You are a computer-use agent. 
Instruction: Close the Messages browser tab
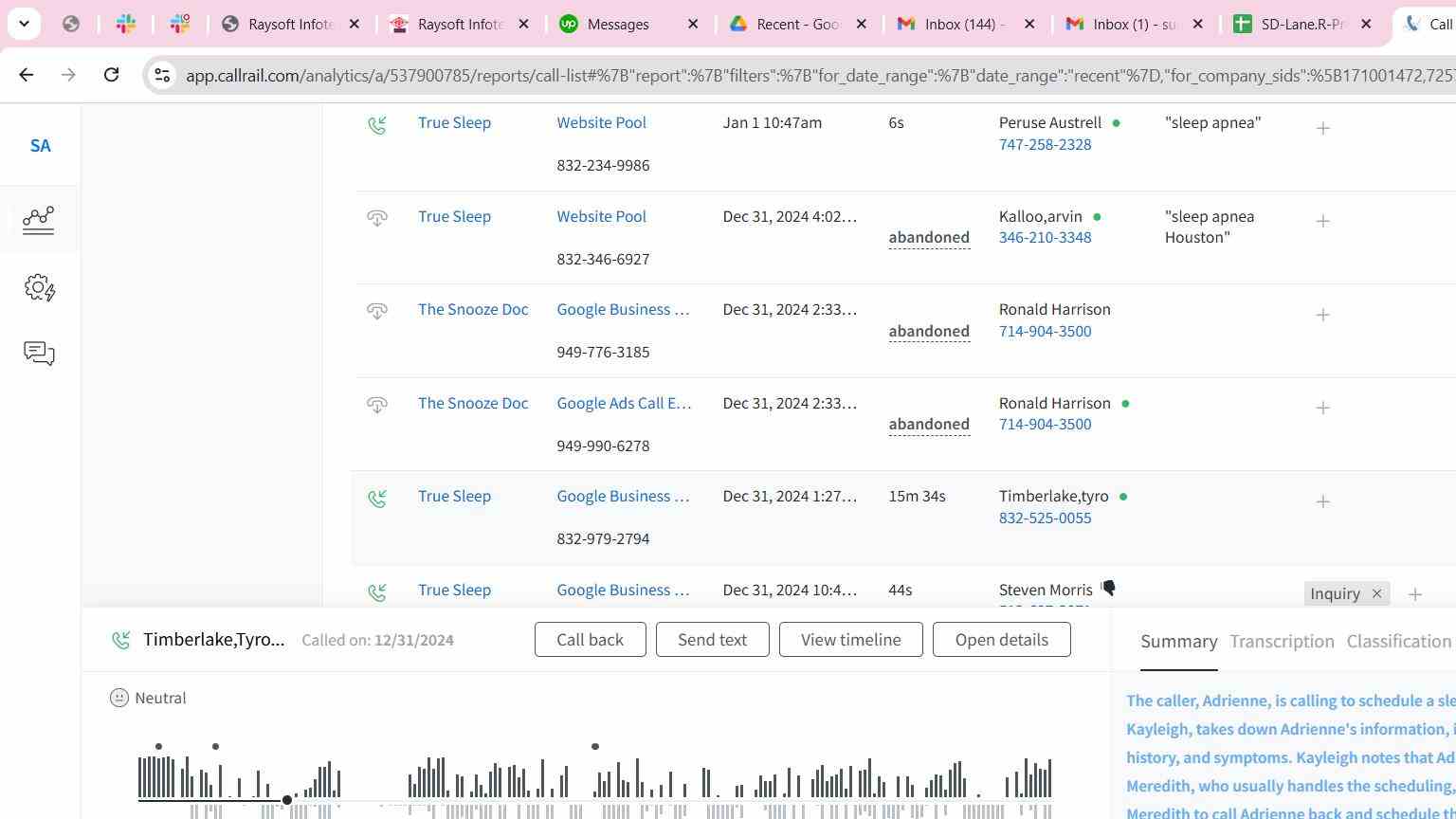[693, 25]
